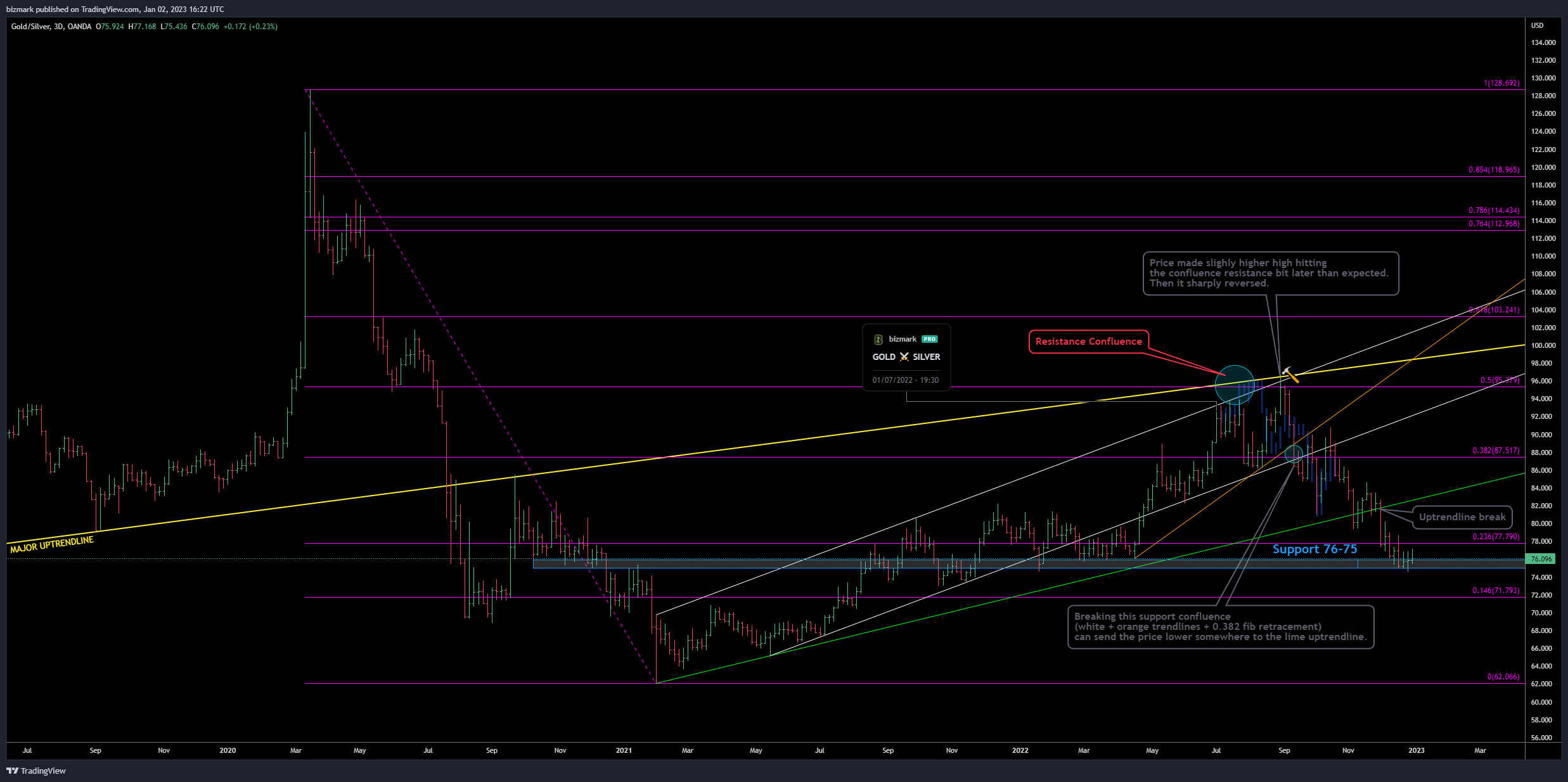Click the Gold/Silver, 3D, OANDA symbol legend
Viewport: 1568px width, 782px height.
[x=51, y=27]
